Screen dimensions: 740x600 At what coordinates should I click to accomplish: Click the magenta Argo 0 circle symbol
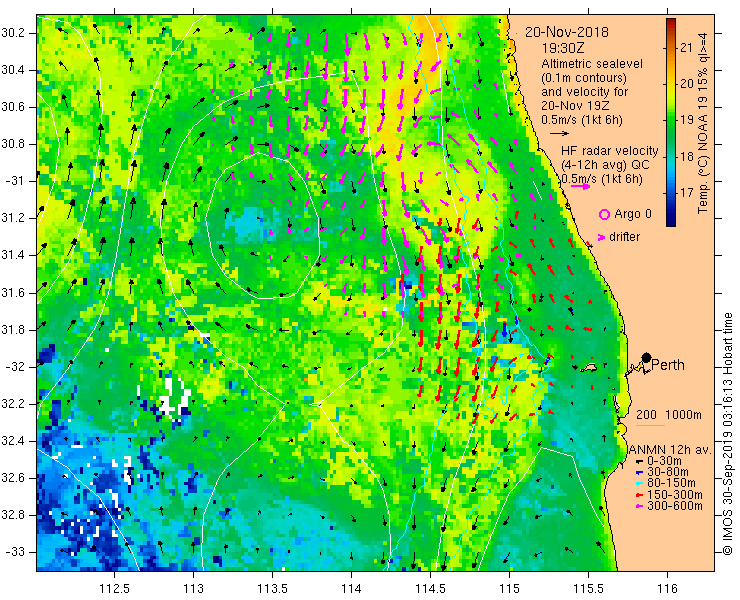(x=604, y=215)
